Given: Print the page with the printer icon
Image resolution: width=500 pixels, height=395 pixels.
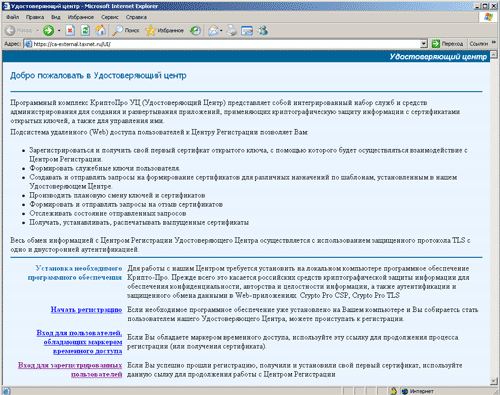Looking at the screenshot, I should pos(232,31).
